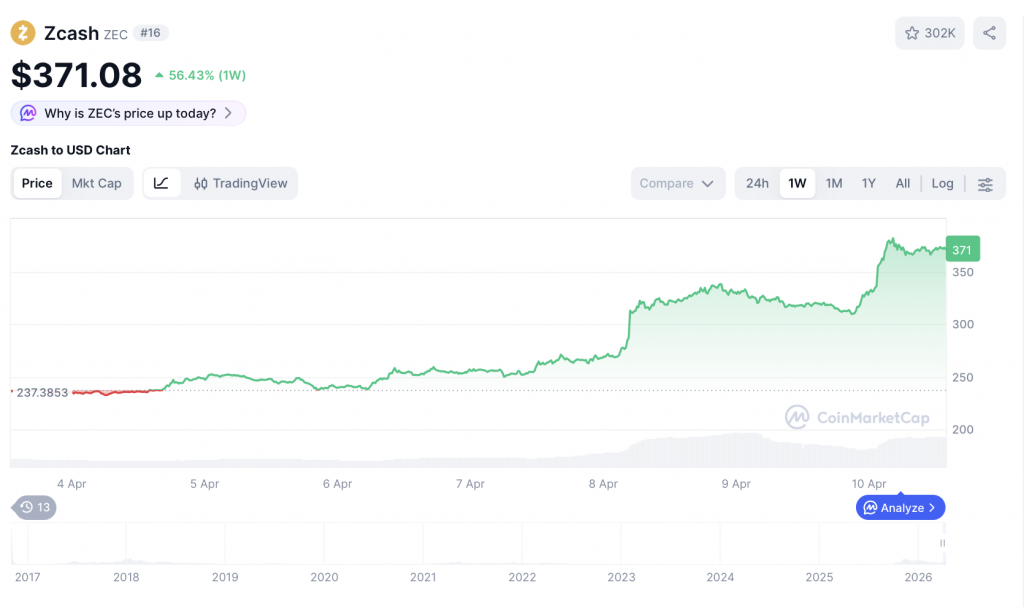Switch to the line chart icon view

[162, 183]
